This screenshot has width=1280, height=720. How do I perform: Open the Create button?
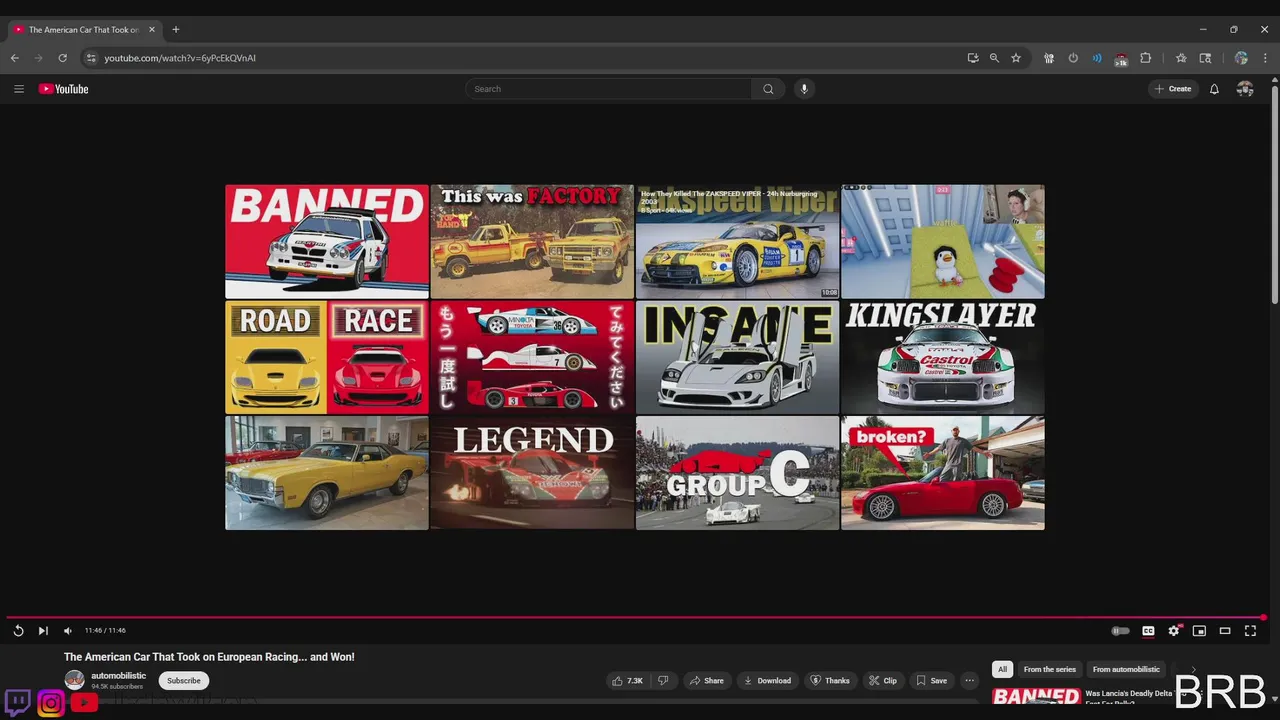1173,89
